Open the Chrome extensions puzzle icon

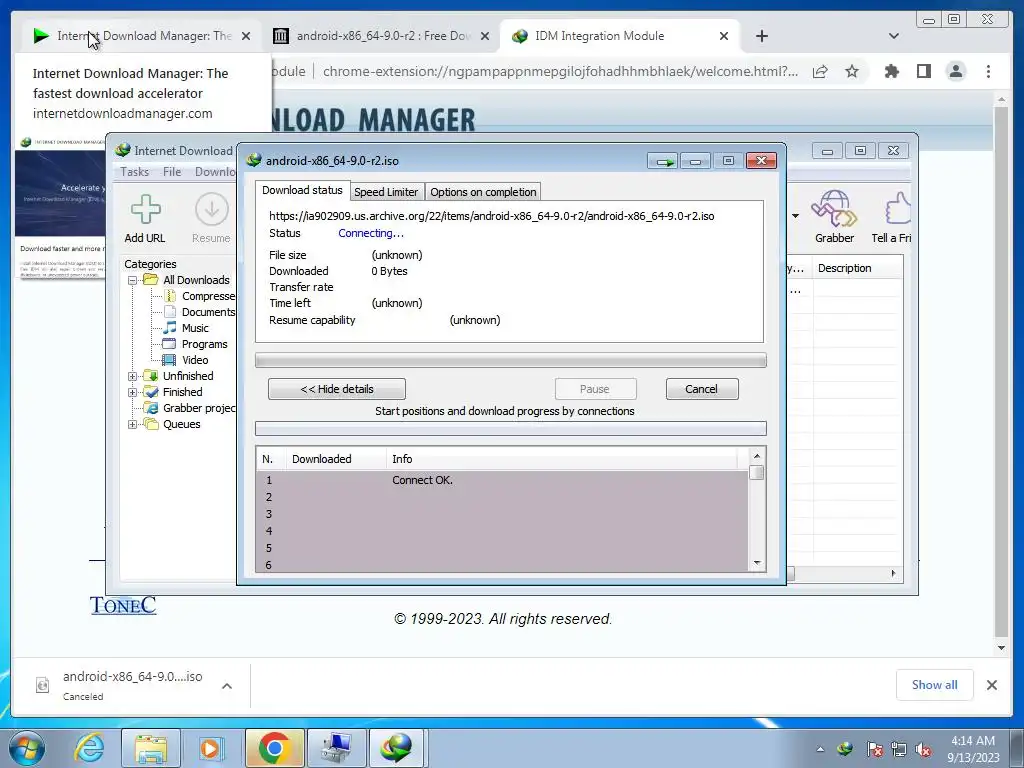[891, 71]
